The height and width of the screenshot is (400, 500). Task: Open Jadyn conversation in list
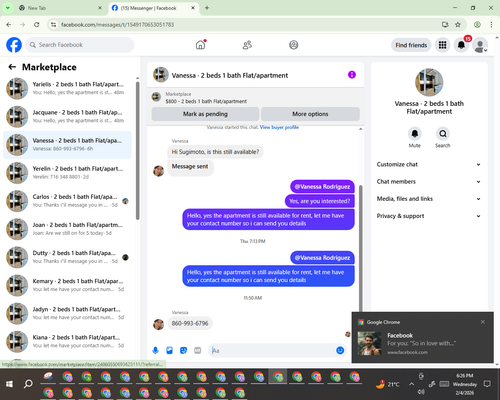tap(68, 313)
